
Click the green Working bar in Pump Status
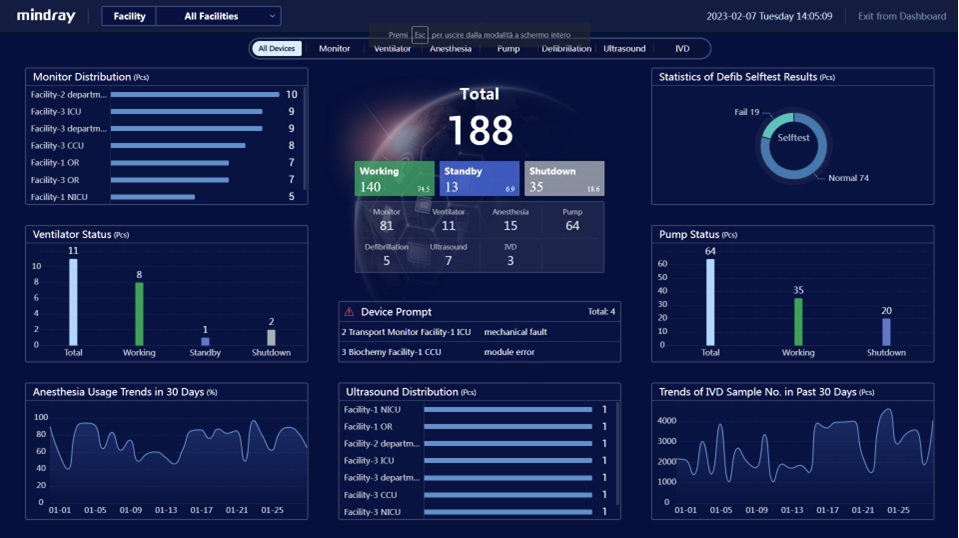pyautogui.click(x=798, y=322)
